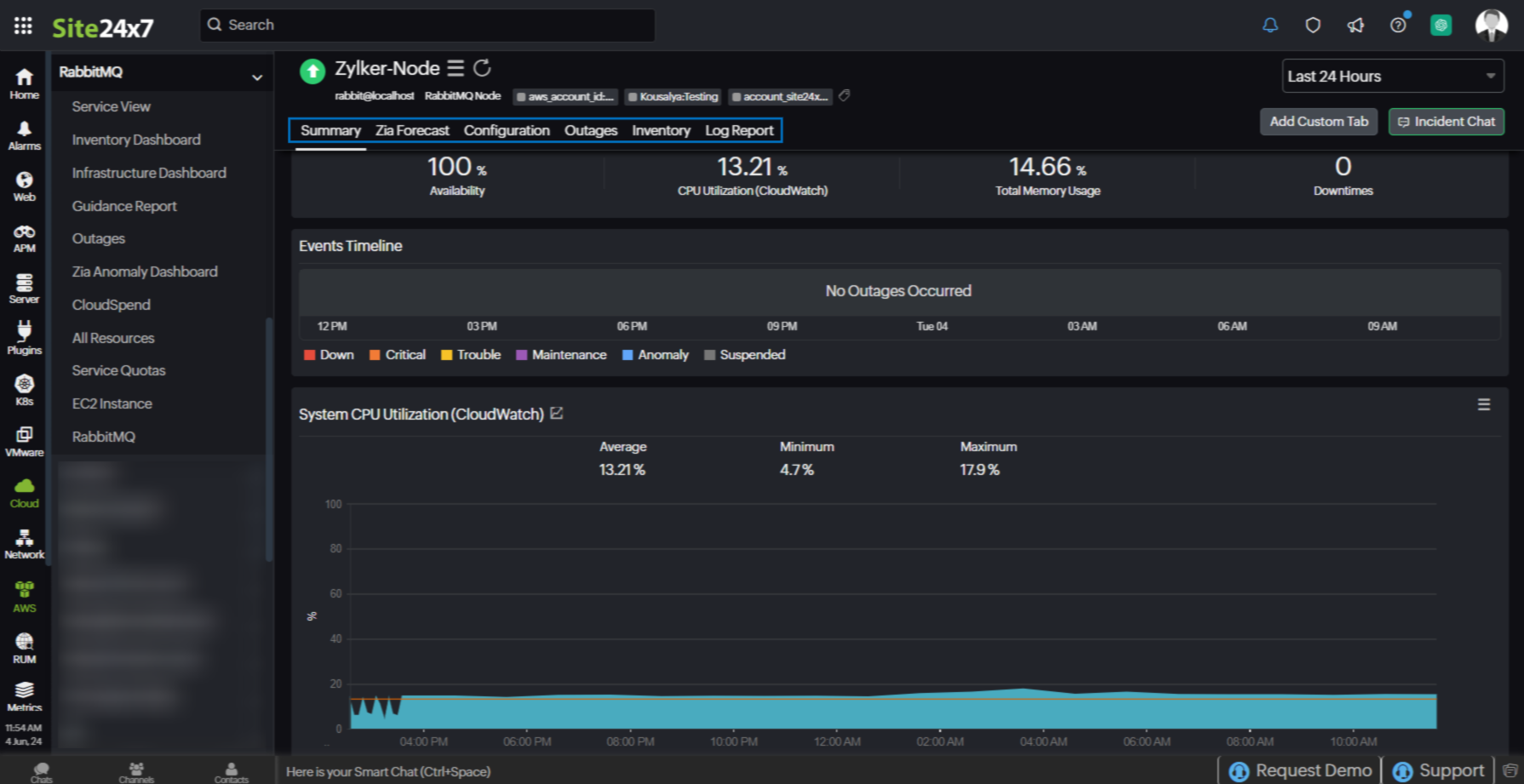Click inside the Smart Chat input field

pyautogui.click(x=511, y=771)
